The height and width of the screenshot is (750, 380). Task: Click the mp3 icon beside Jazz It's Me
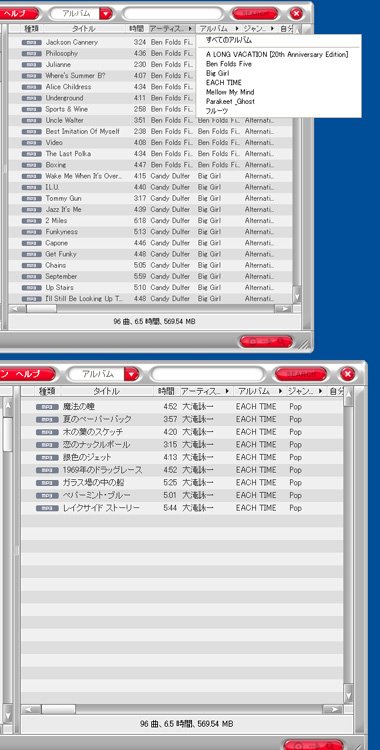32,210
